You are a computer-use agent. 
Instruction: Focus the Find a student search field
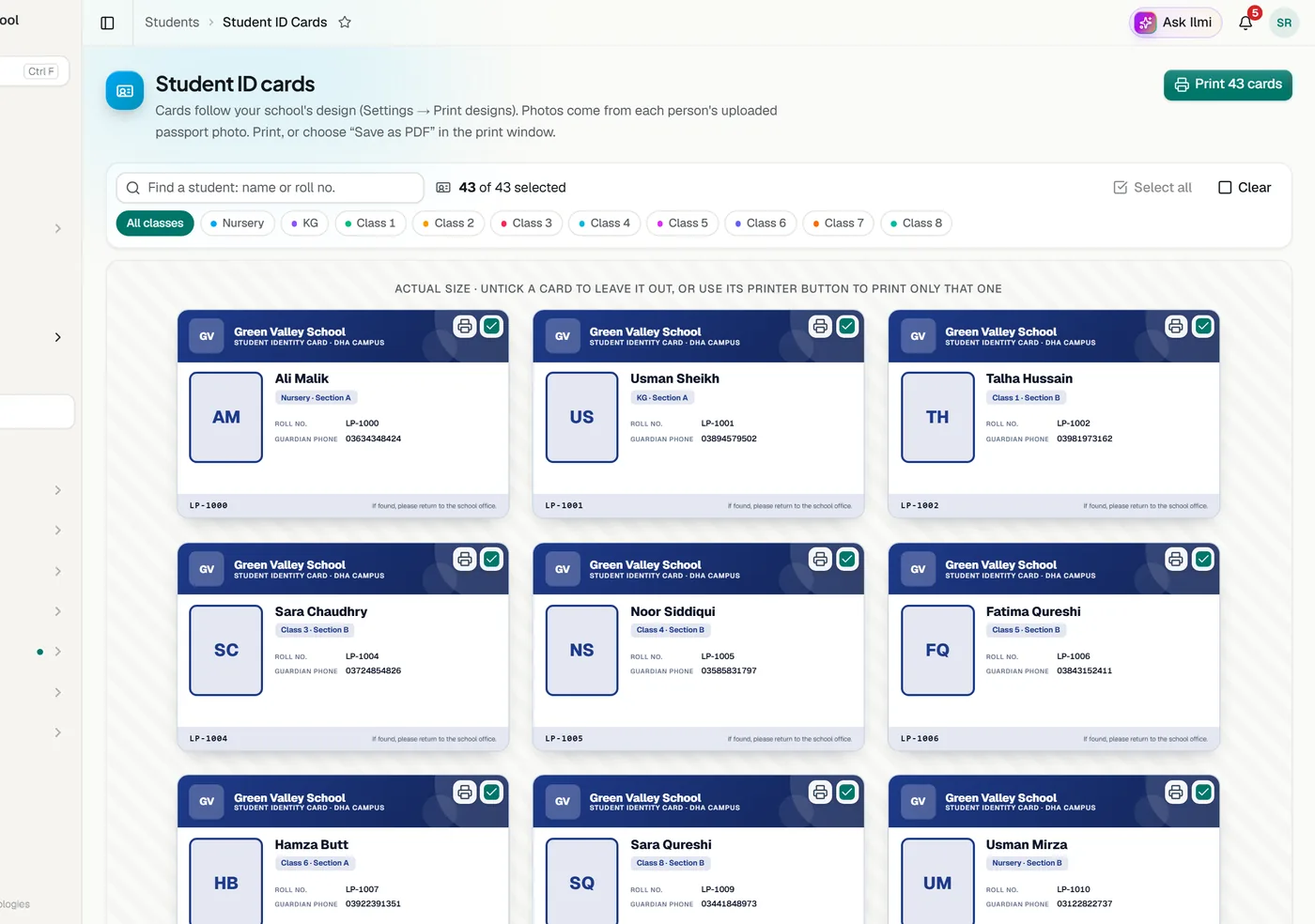[x=271, y=188]
